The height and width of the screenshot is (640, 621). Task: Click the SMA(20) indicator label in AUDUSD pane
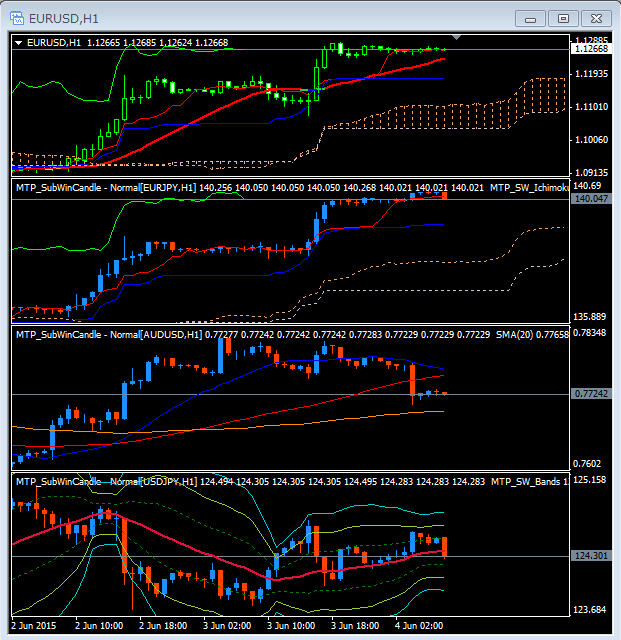point(532,335)
